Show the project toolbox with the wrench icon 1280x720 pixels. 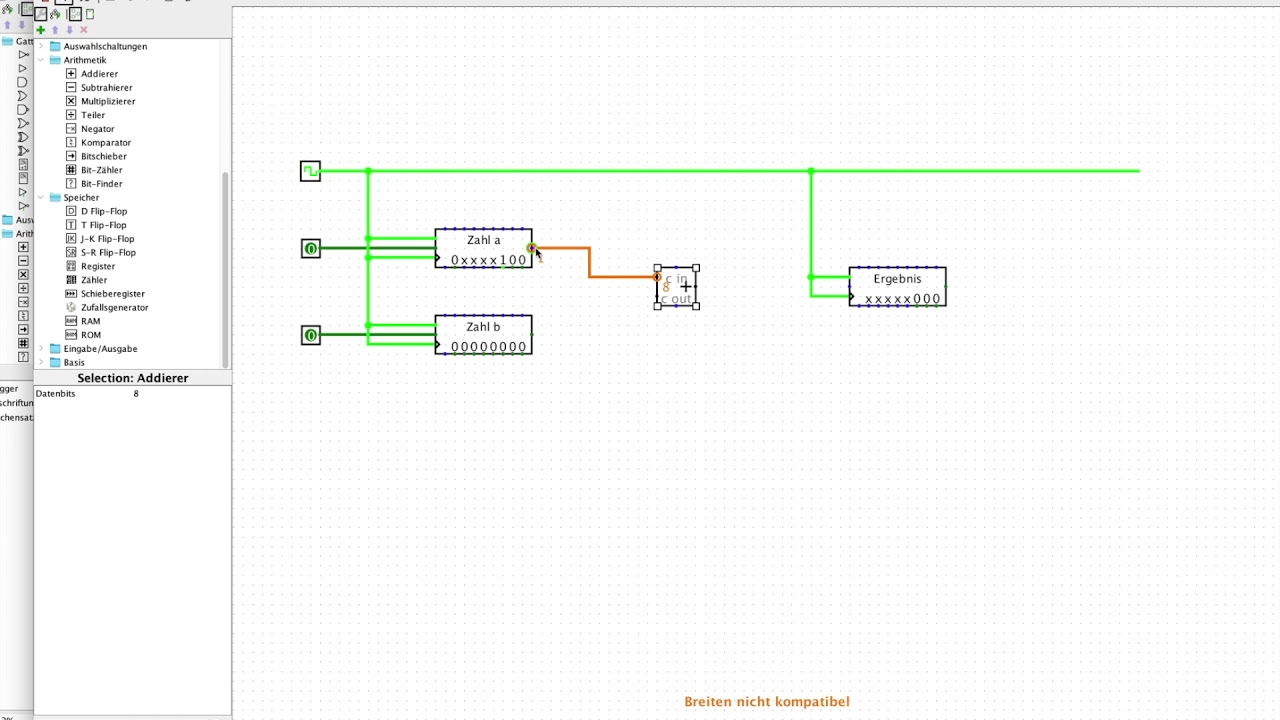click(41, 14)
